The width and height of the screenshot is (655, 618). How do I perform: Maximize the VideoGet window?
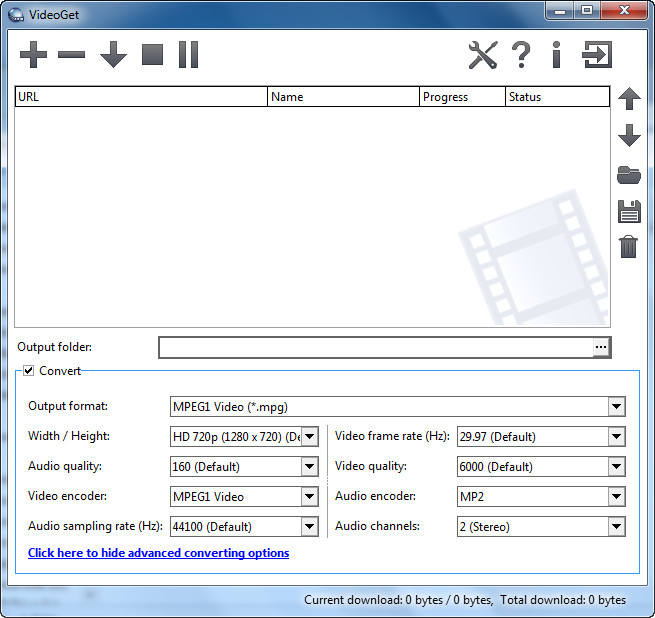(587, 11)
